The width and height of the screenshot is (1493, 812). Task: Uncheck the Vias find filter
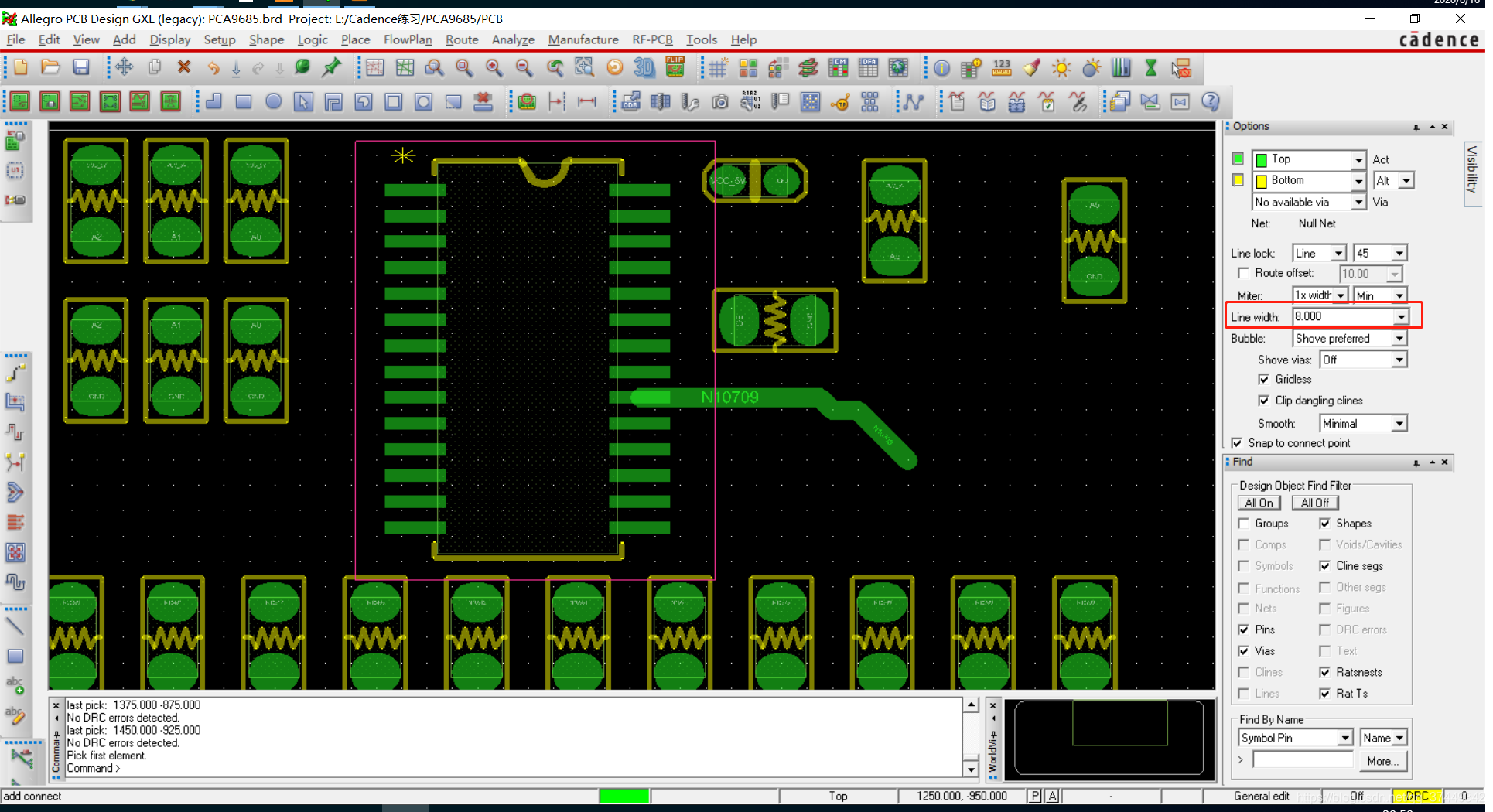(x=1244, y=651)
